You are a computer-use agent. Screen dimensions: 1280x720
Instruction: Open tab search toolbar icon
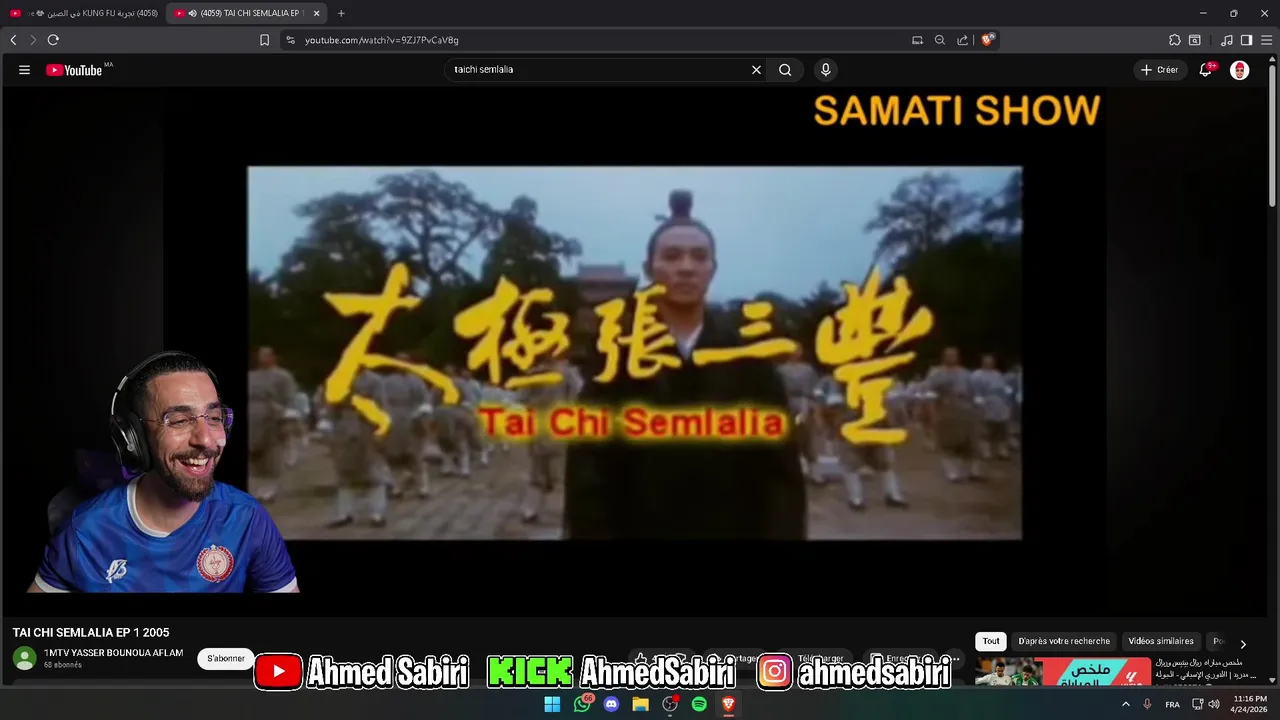1194,40
